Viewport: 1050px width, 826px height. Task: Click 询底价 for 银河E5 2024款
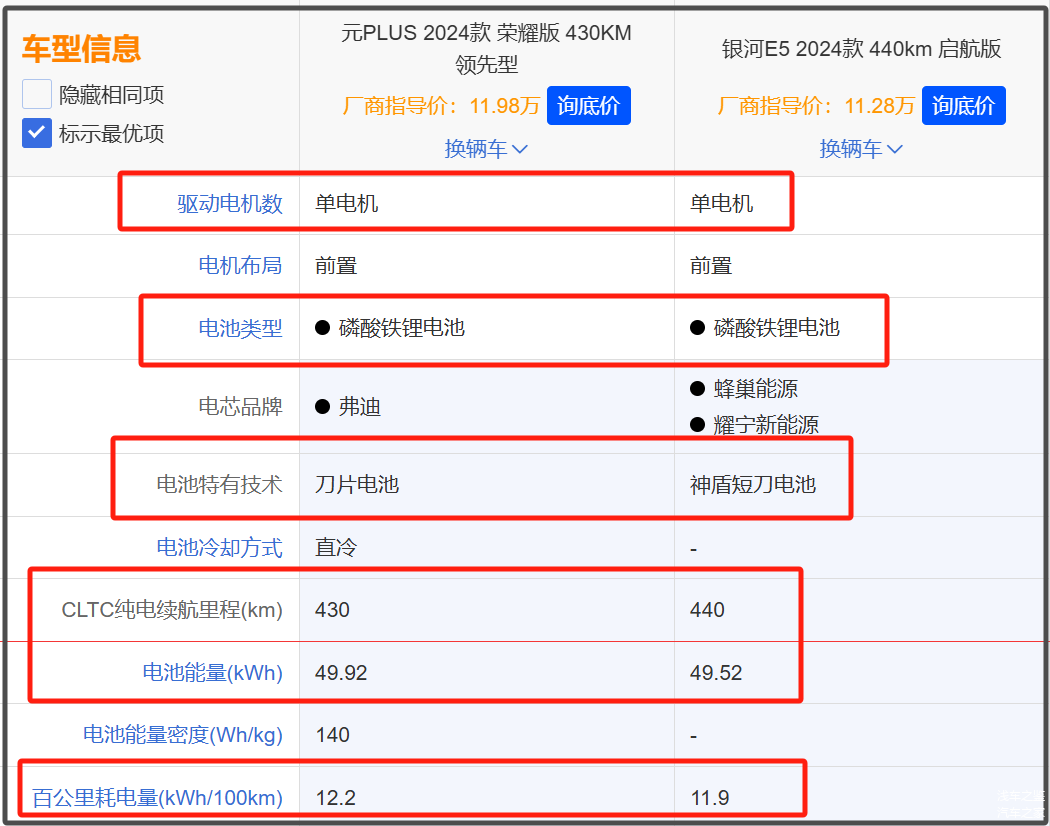[963, 105]
